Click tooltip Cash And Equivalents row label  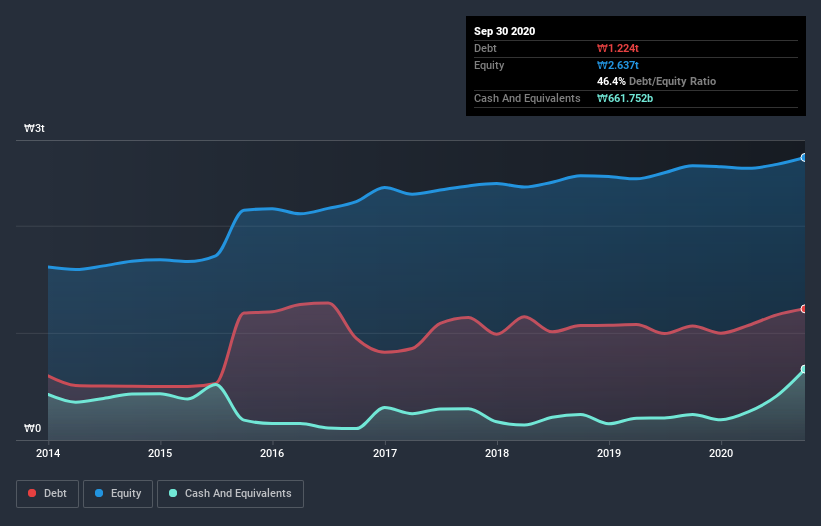click(527, 98)
